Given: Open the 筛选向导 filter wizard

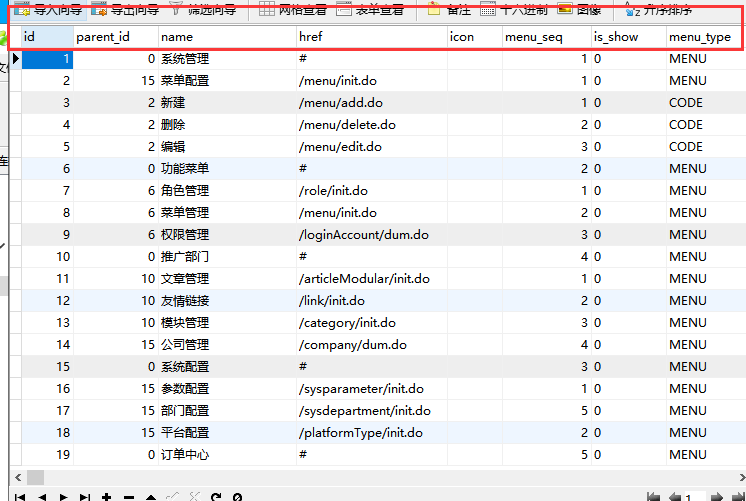Looking at the screenshot, I should pos(203,9).
